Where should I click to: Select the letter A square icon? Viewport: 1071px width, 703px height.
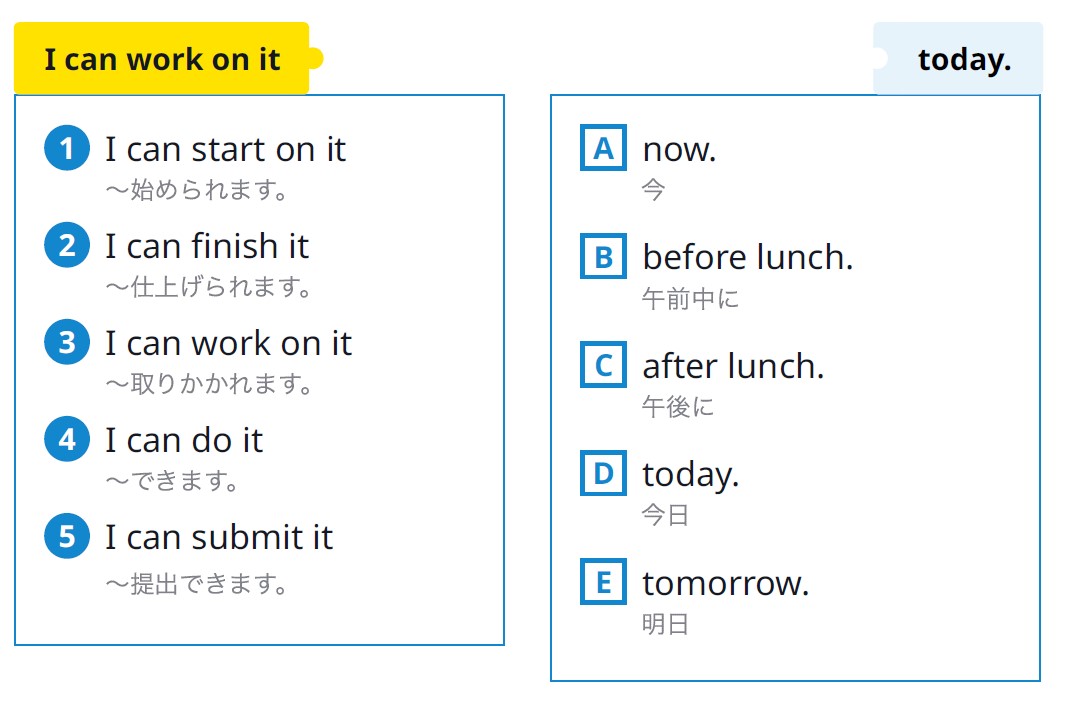[x=603, y=148]
